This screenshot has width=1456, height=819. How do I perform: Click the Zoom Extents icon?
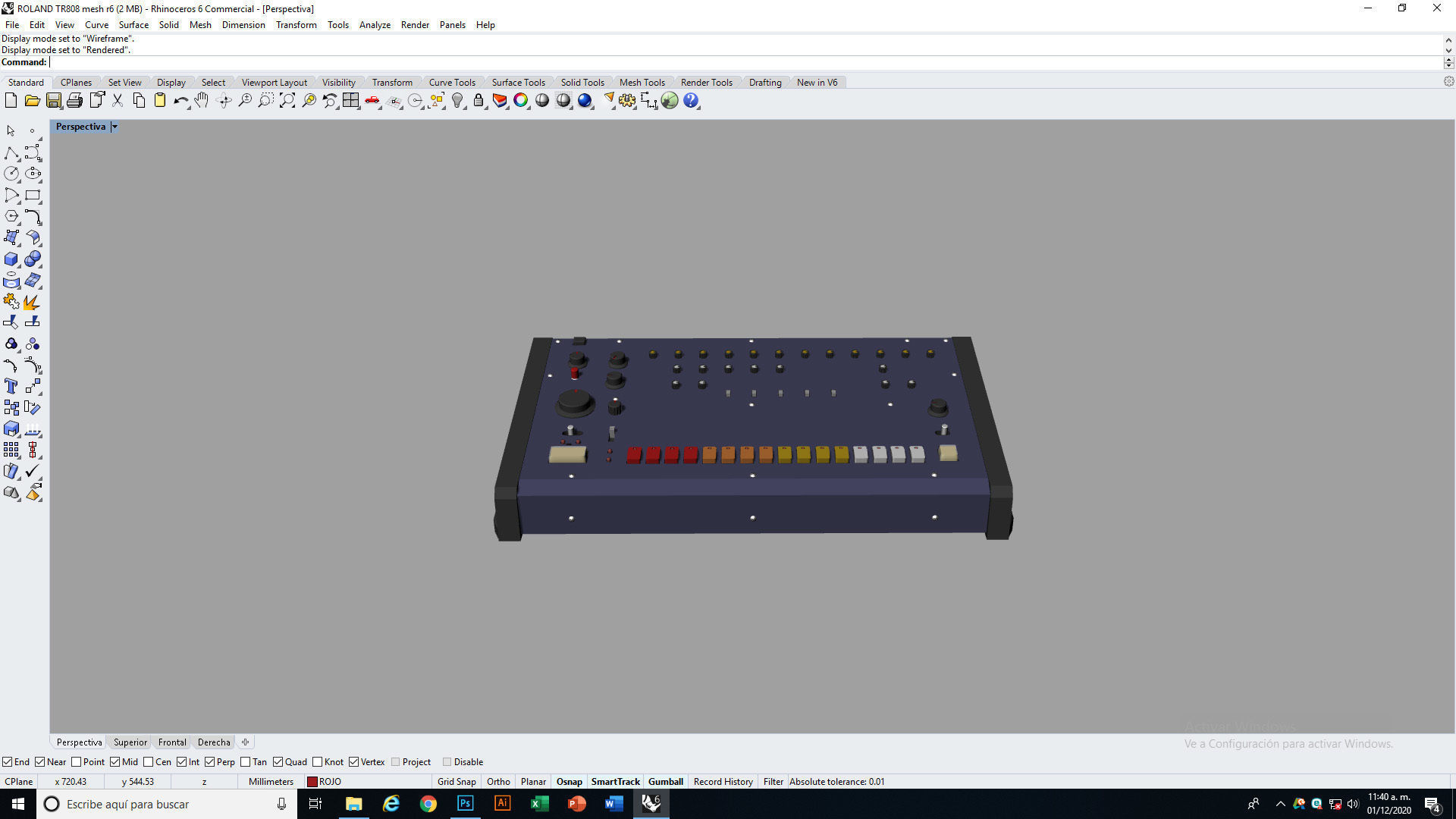(x=287, y=101)
